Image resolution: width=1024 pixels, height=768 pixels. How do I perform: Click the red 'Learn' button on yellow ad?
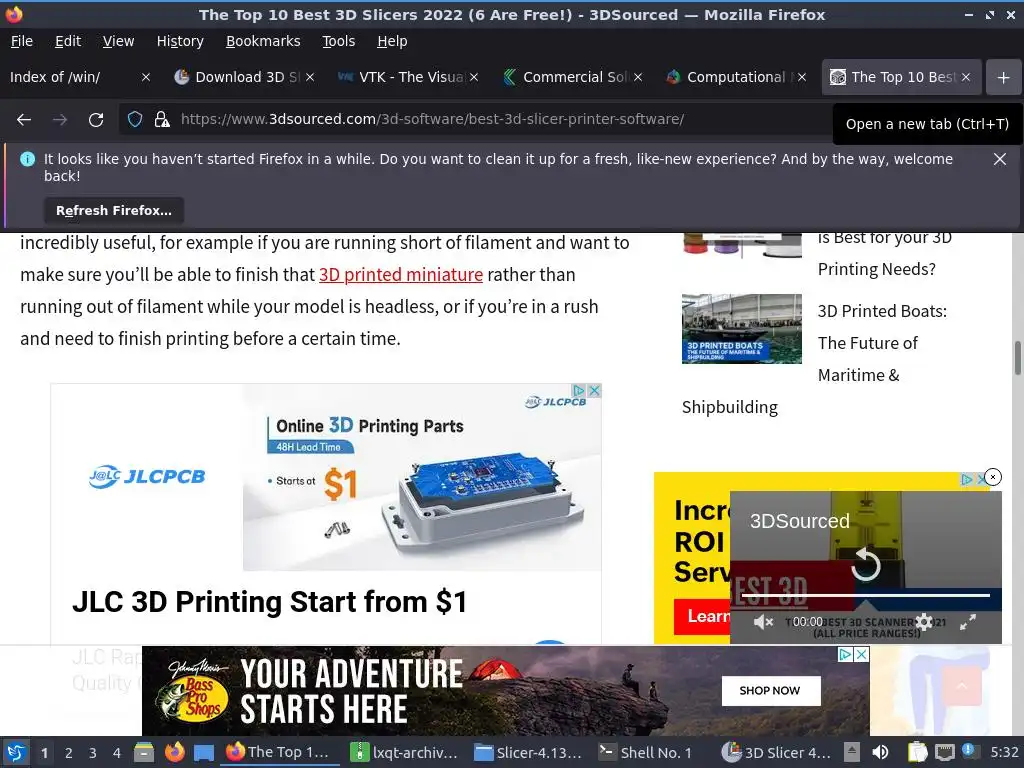tap(702, 616)
